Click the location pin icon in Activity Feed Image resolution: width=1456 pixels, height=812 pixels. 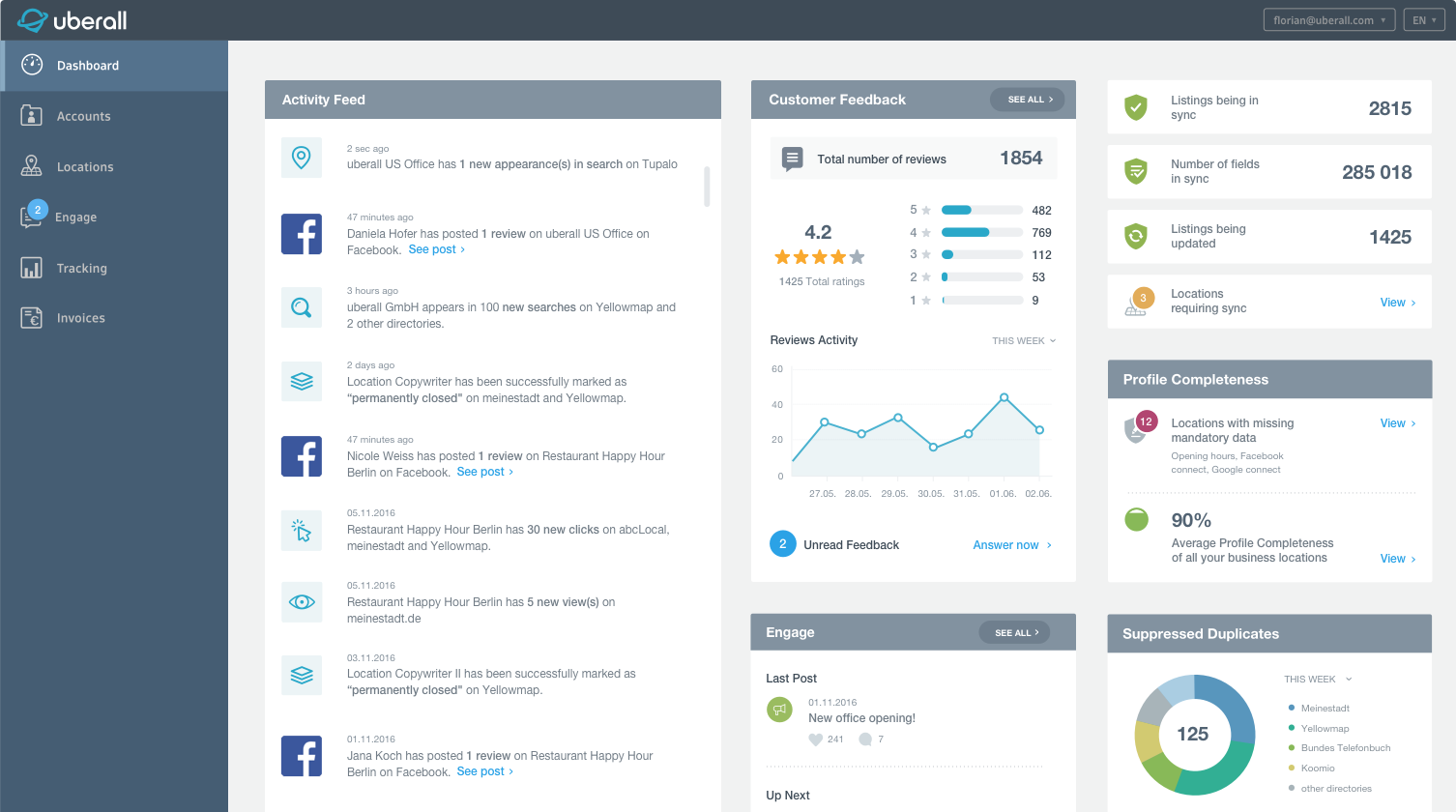pos(302,158)
